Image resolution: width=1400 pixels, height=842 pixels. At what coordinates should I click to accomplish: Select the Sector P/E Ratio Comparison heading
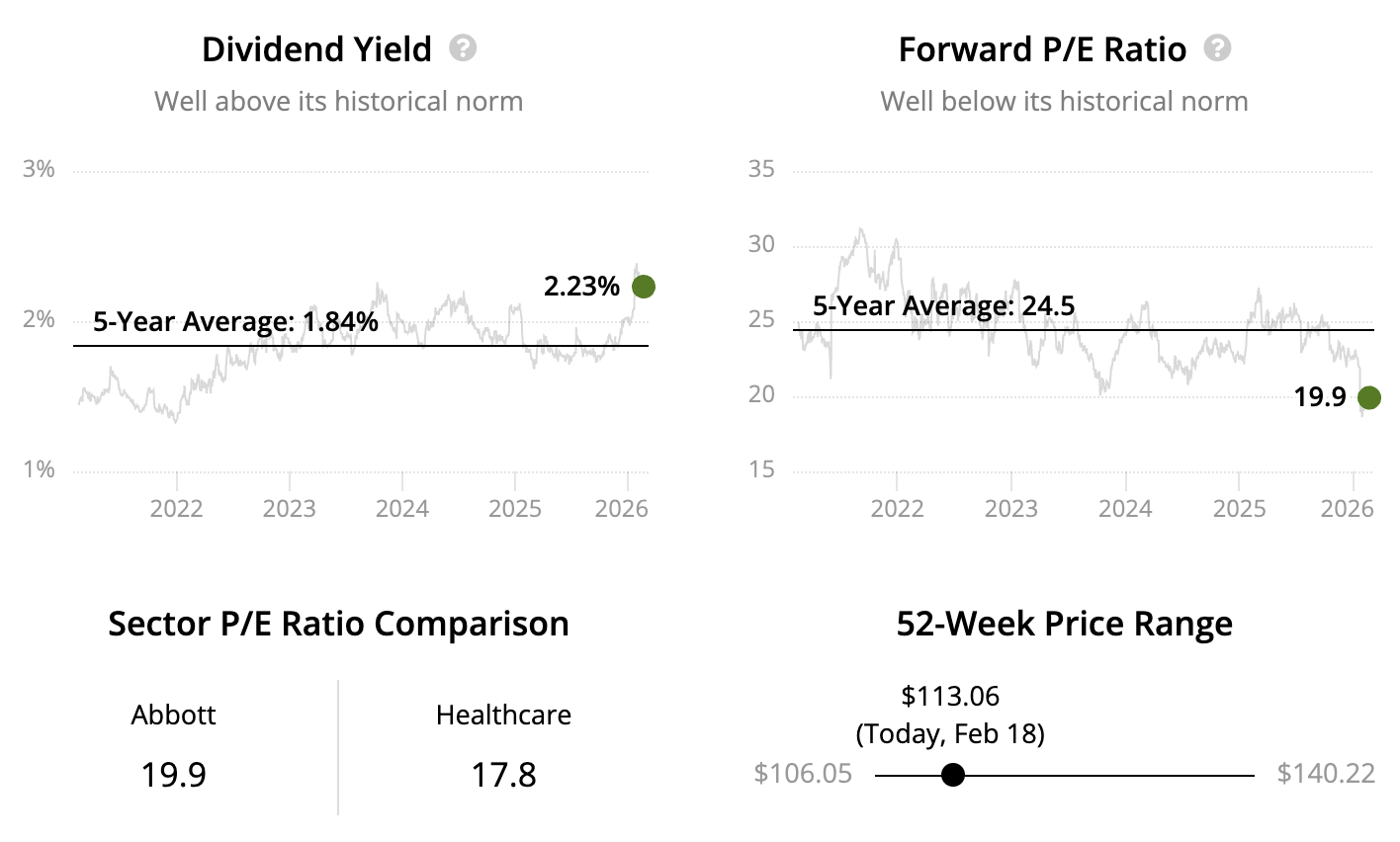[x=338, y=624]
